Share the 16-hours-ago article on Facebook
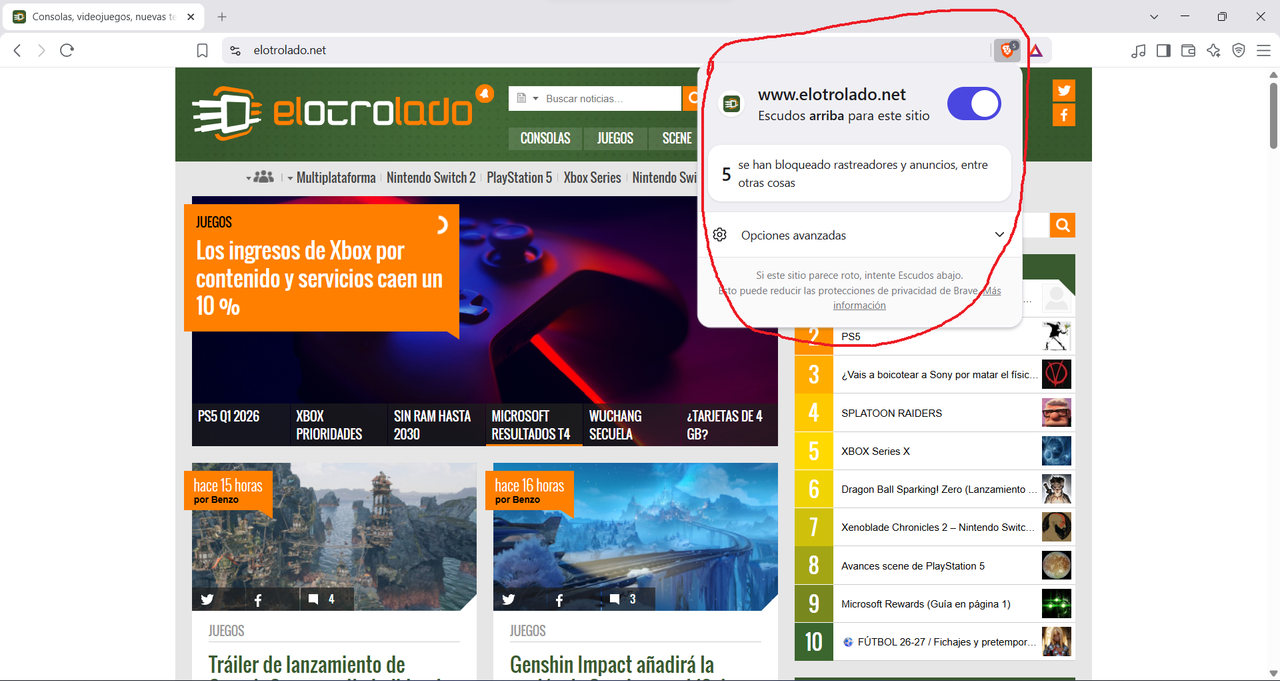 tap(559, 599)
